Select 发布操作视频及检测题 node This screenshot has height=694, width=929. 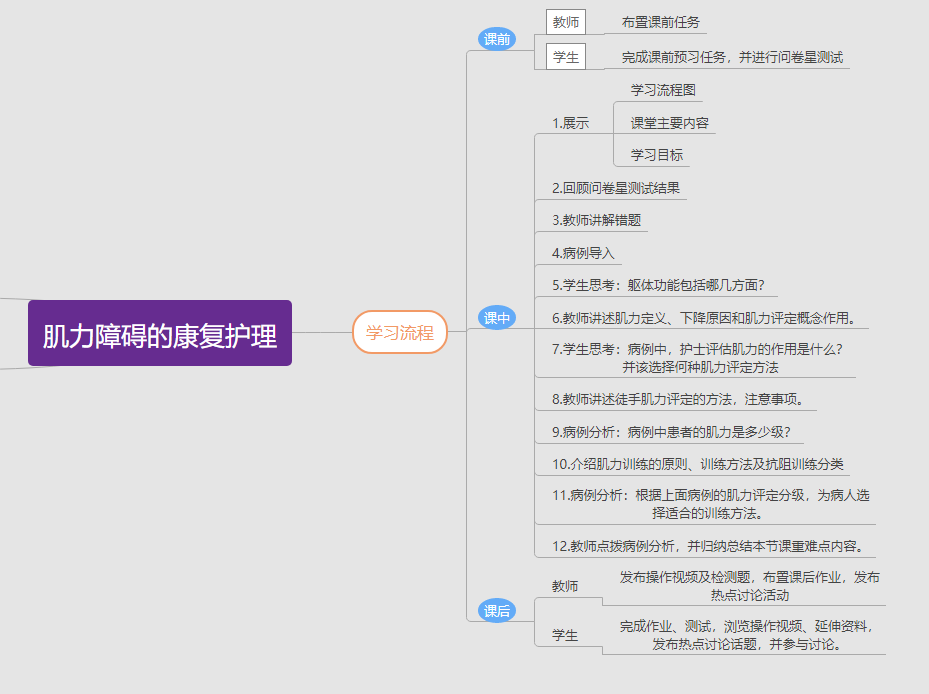[749, 586]
